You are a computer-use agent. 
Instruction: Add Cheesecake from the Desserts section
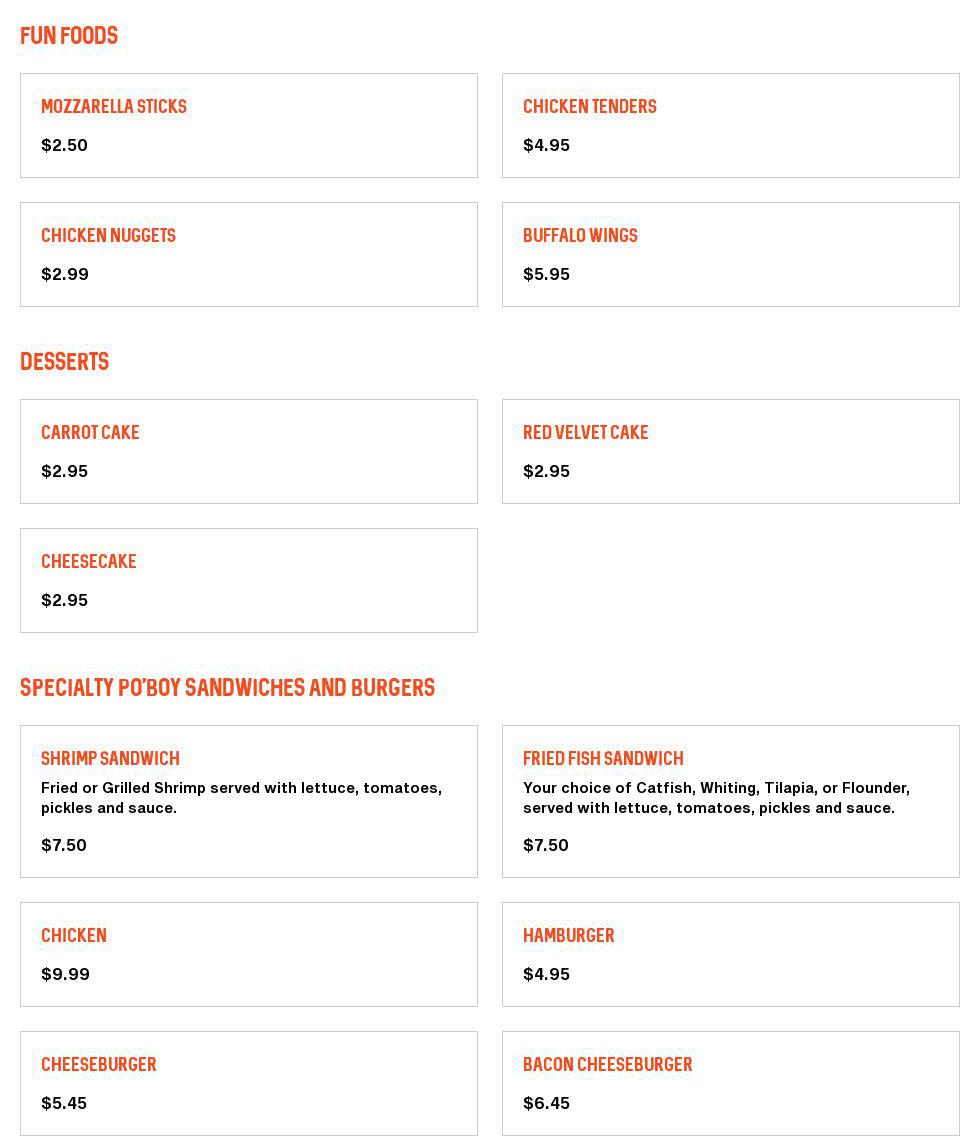(248, 580)
